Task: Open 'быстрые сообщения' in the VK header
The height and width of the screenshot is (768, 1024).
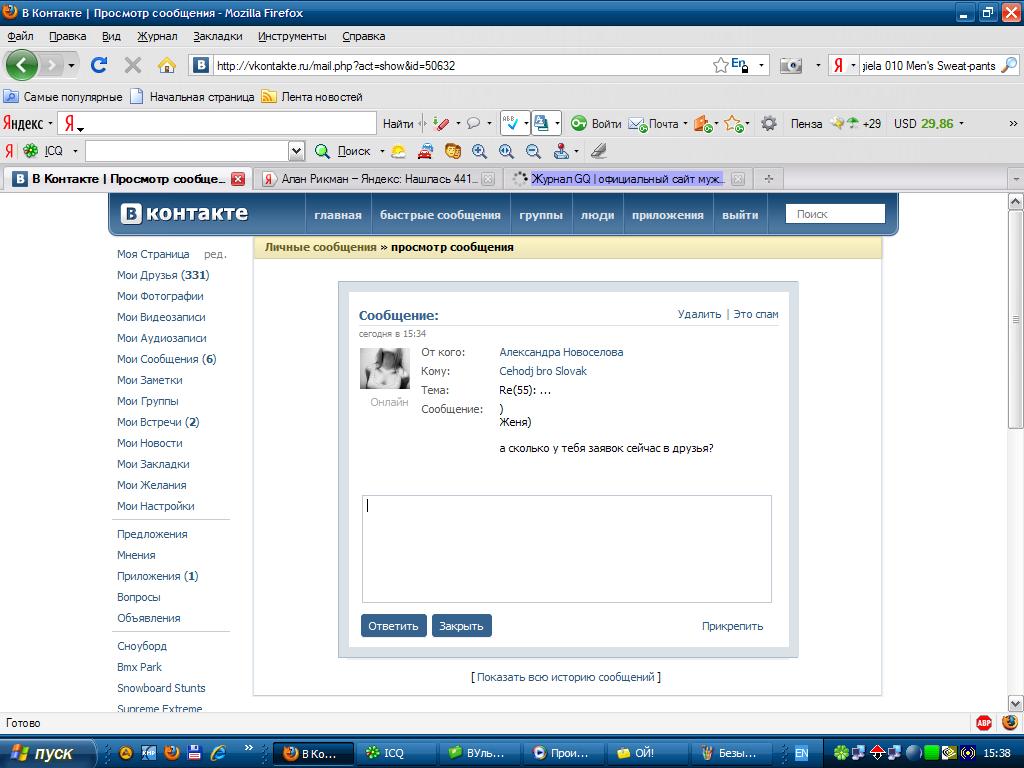Action: [440, 215]
